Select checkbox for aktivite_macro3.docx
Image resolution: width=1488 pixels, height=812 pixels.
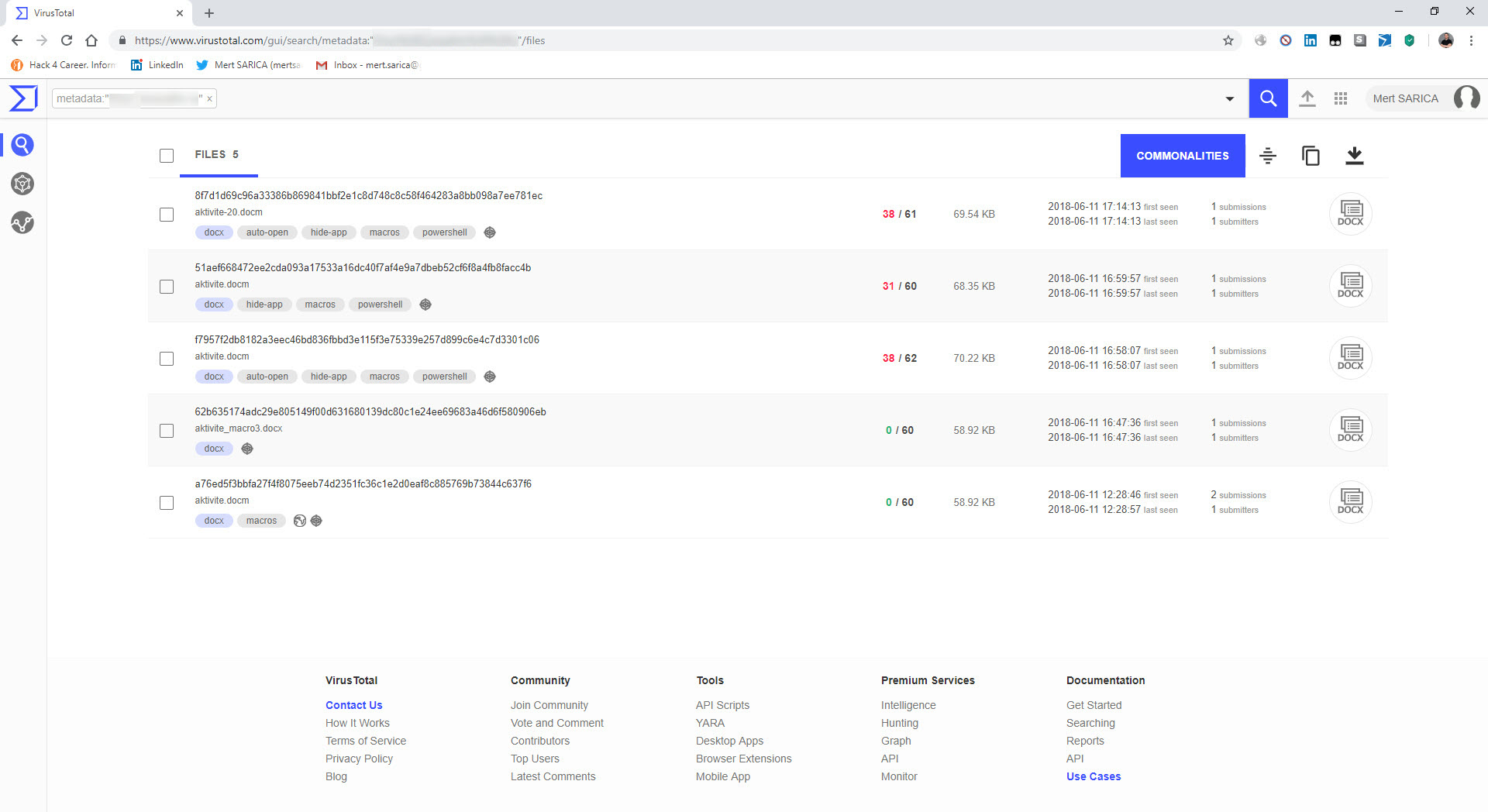pyautogui.click(x=167, y=431)
